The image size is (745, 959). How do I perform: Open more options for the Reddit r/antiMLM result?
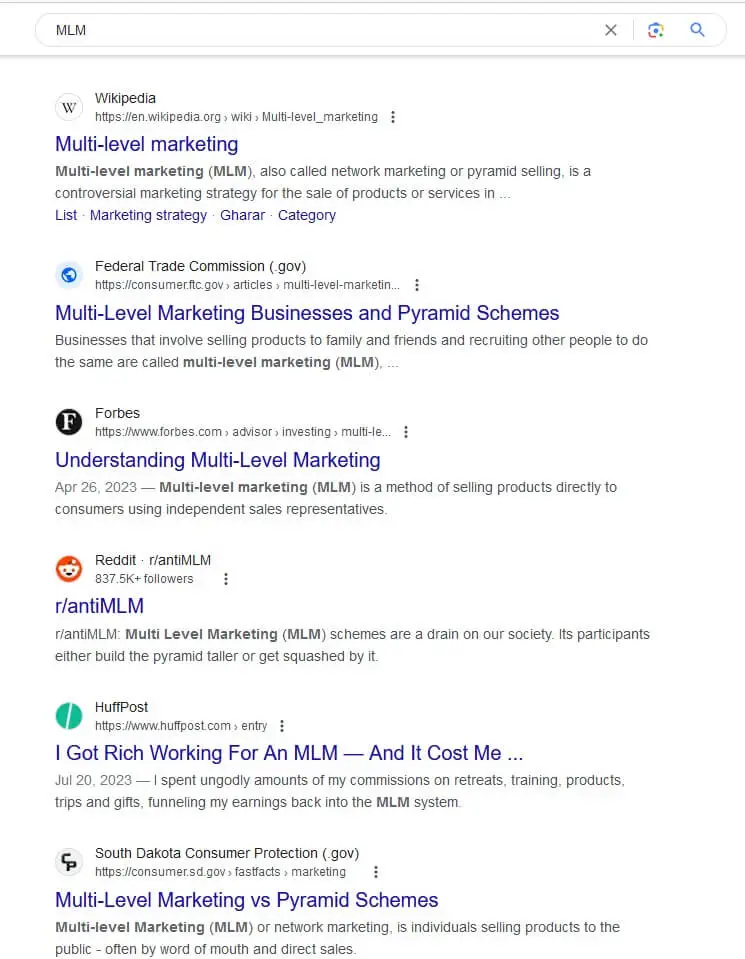[226, 579]
